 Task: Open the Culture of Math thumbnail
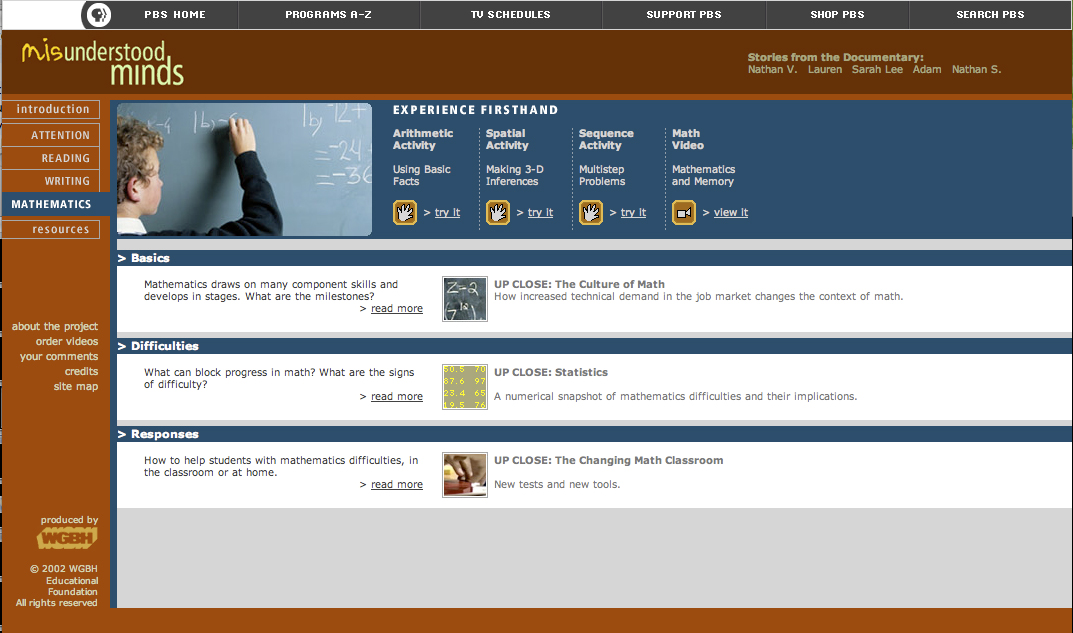(465, 298)
